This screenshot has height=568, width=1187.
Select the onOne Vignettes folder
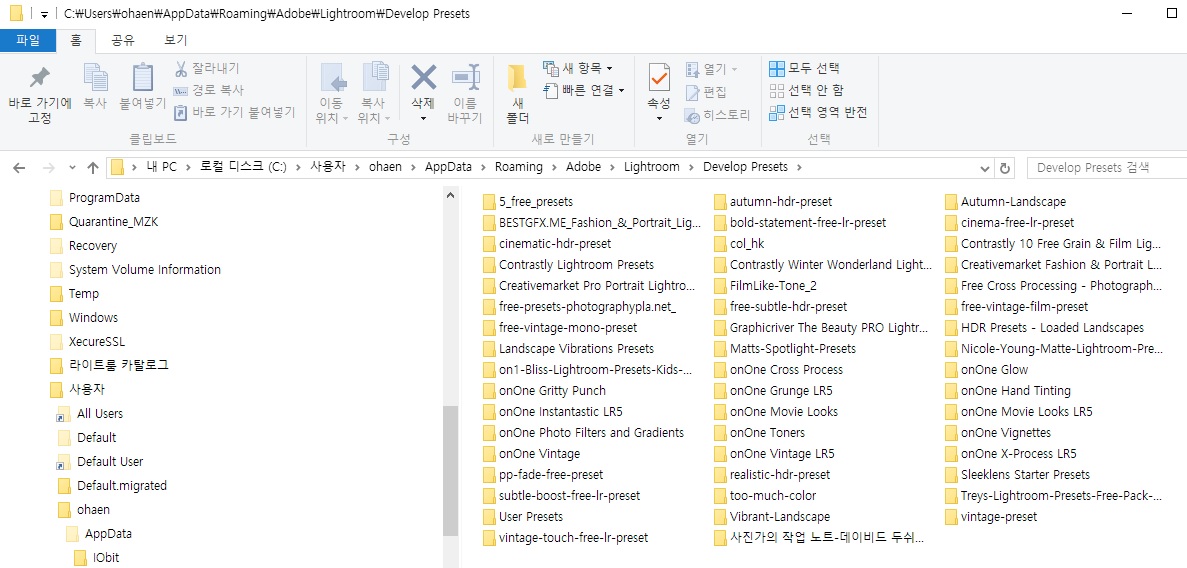pos(1005,433)
